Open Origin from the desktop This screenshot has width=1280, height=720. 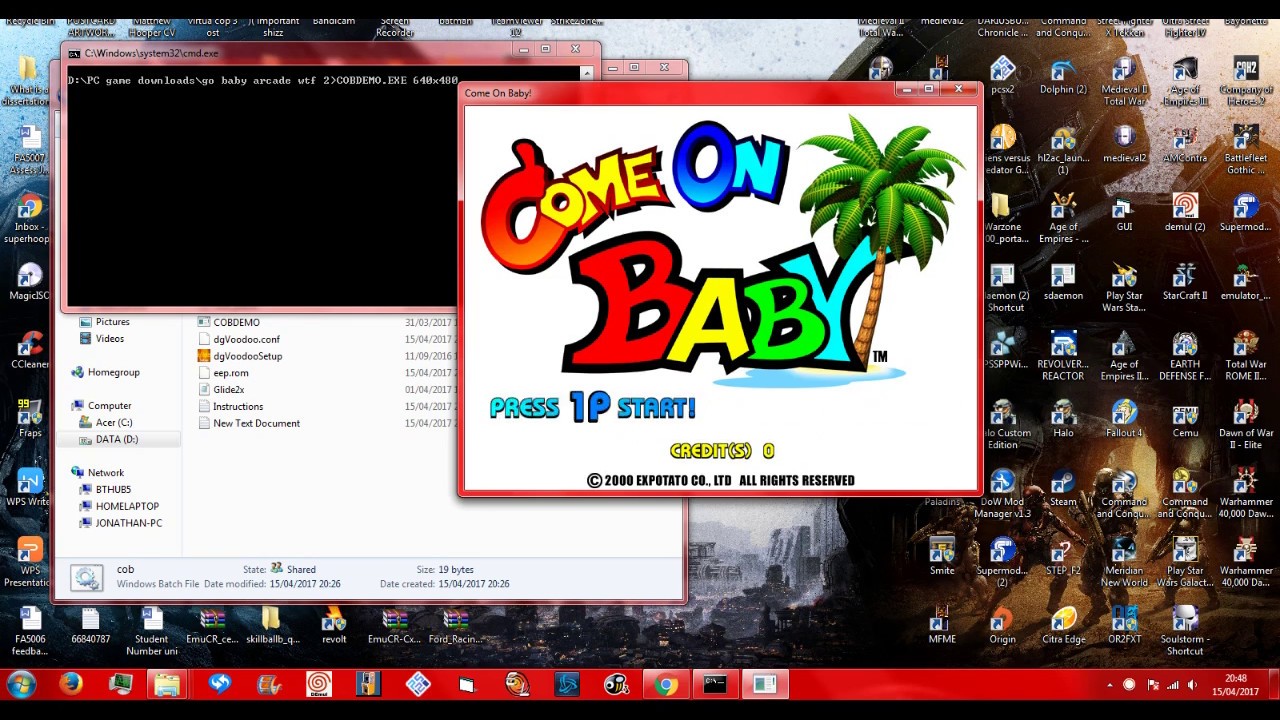[1002, 626]
